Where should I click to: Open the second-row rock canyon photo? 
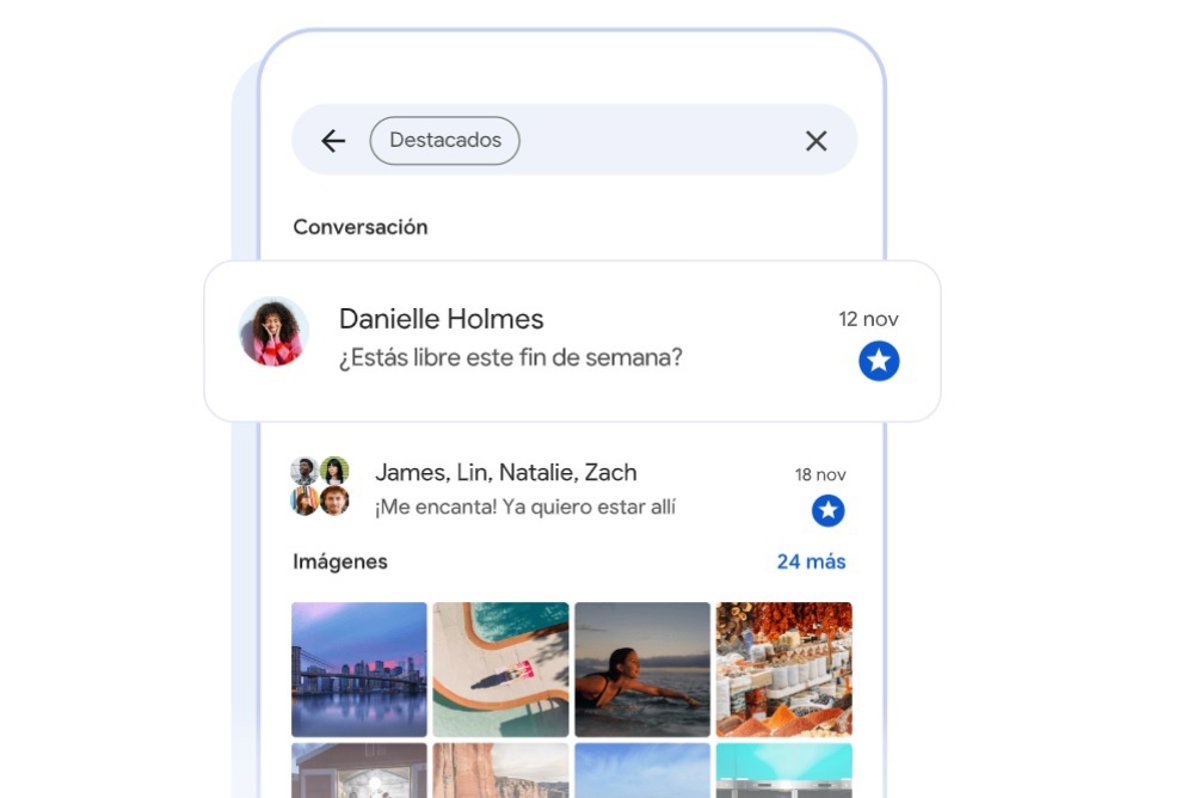pyautogui.click(x=500, y=770)
